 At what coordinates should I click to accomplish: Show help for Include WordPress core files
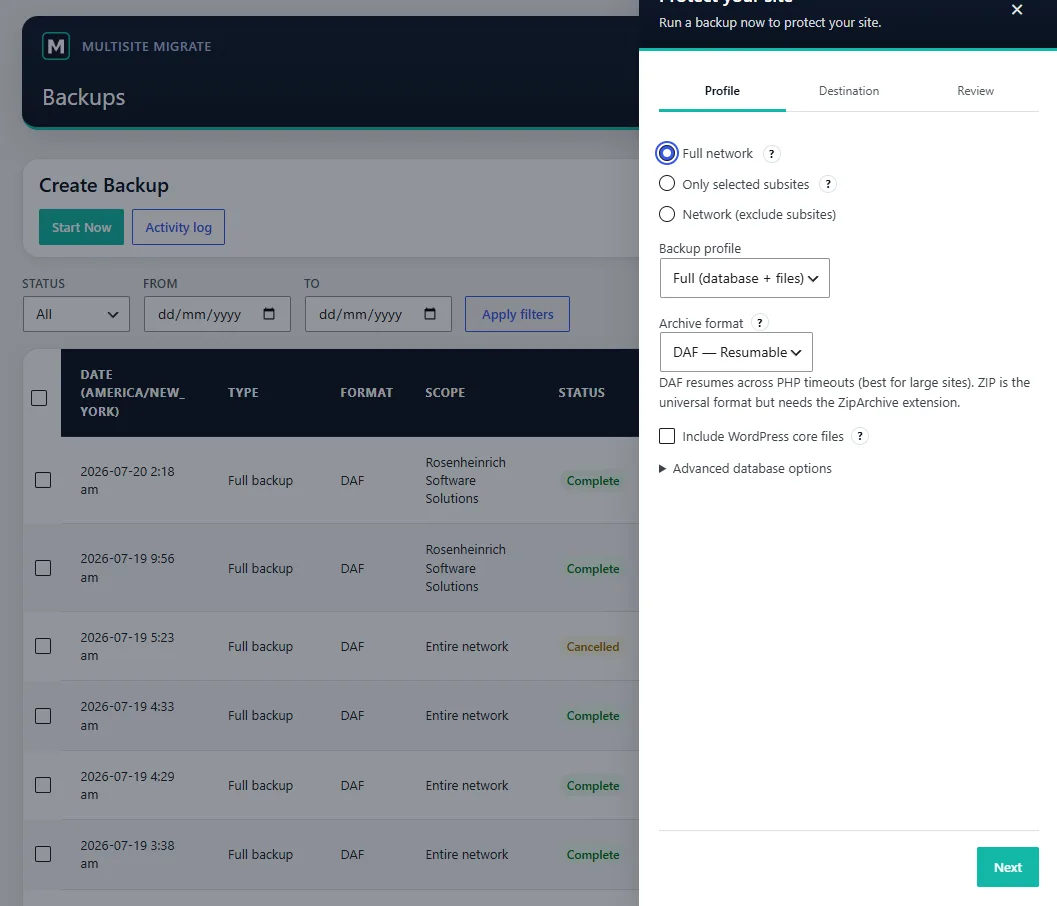(x=859, y=436)
